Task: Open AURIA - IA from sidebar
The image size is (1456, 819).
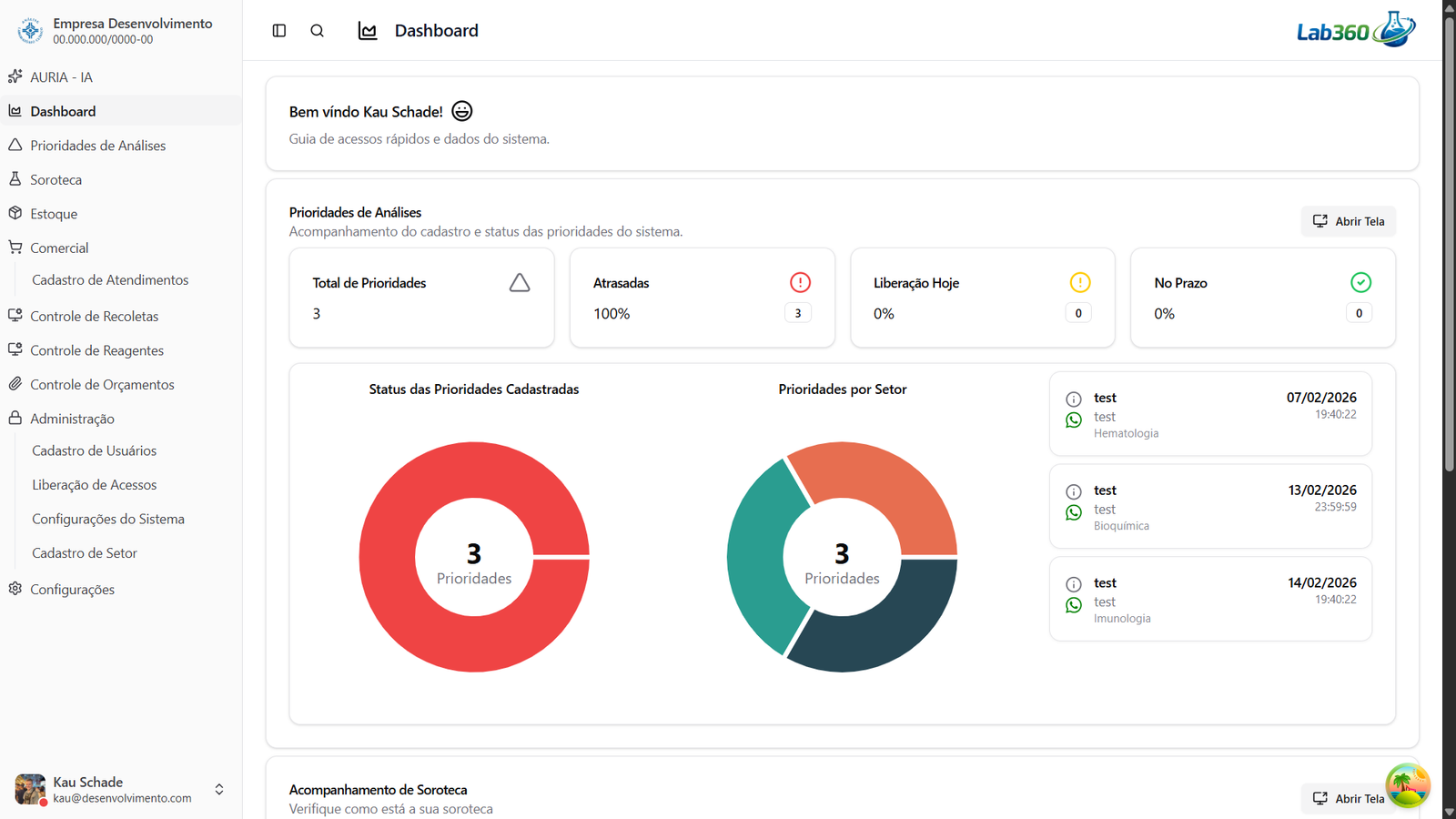Action: [61, 77]
